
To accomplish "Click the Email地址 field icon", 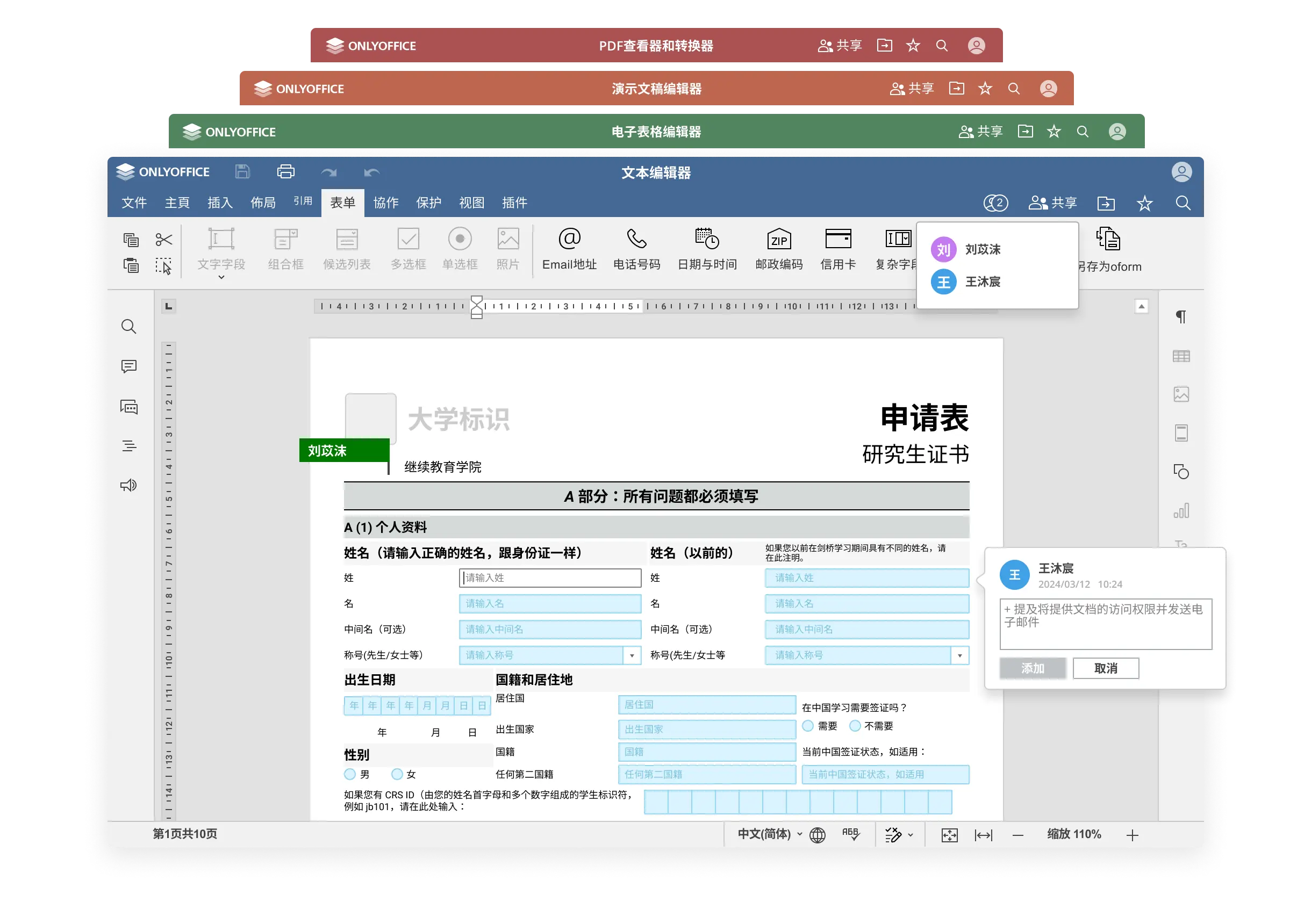I will [x=569, y=240].
